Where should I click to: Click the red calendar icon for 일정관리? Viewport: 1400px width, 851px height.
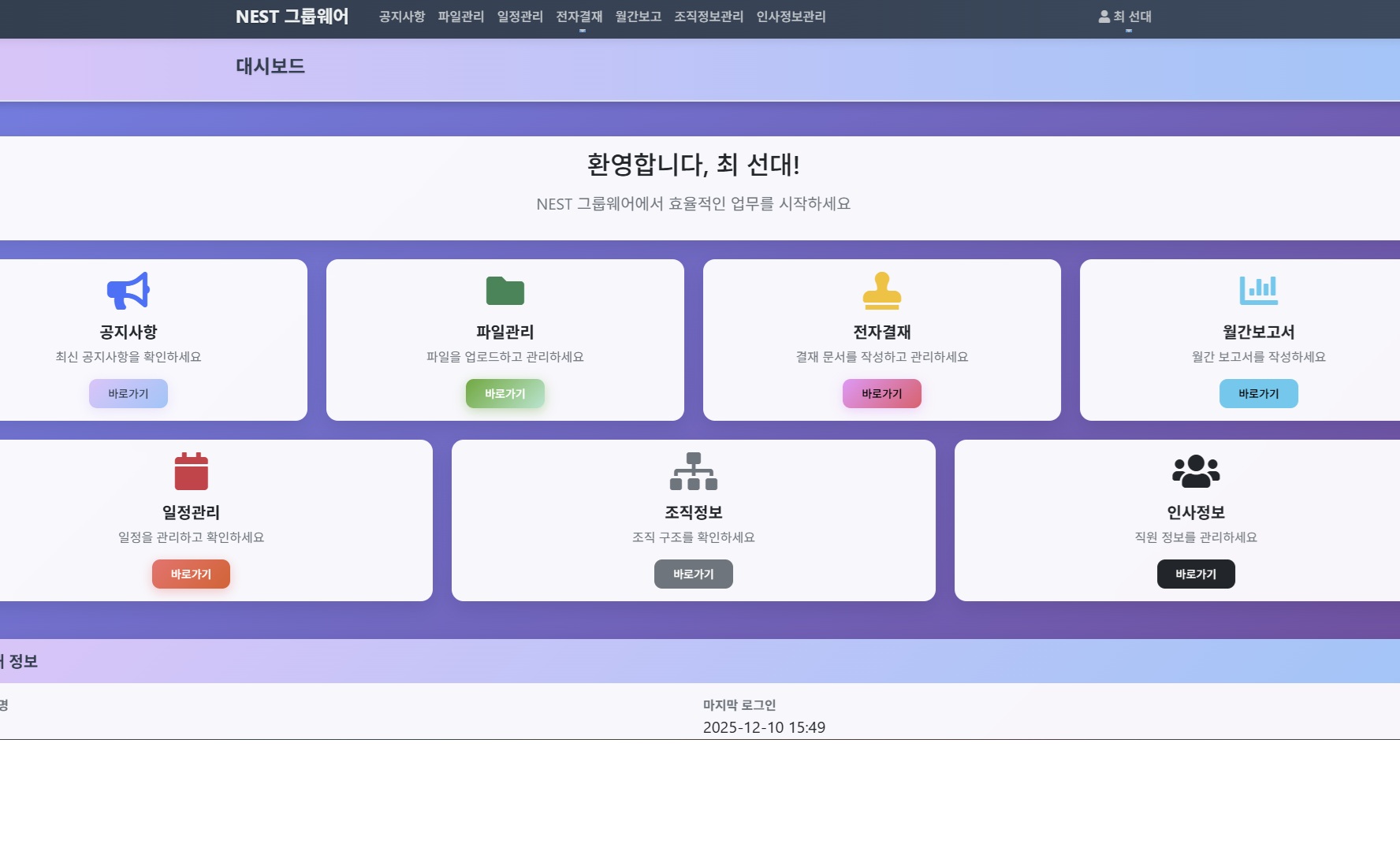(x=191, y=471)
